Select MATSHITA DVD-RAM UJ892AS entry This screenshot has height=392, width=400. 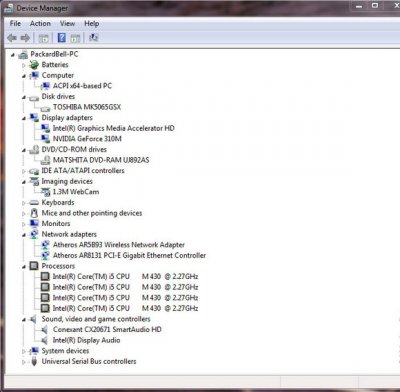click(101, 160)
